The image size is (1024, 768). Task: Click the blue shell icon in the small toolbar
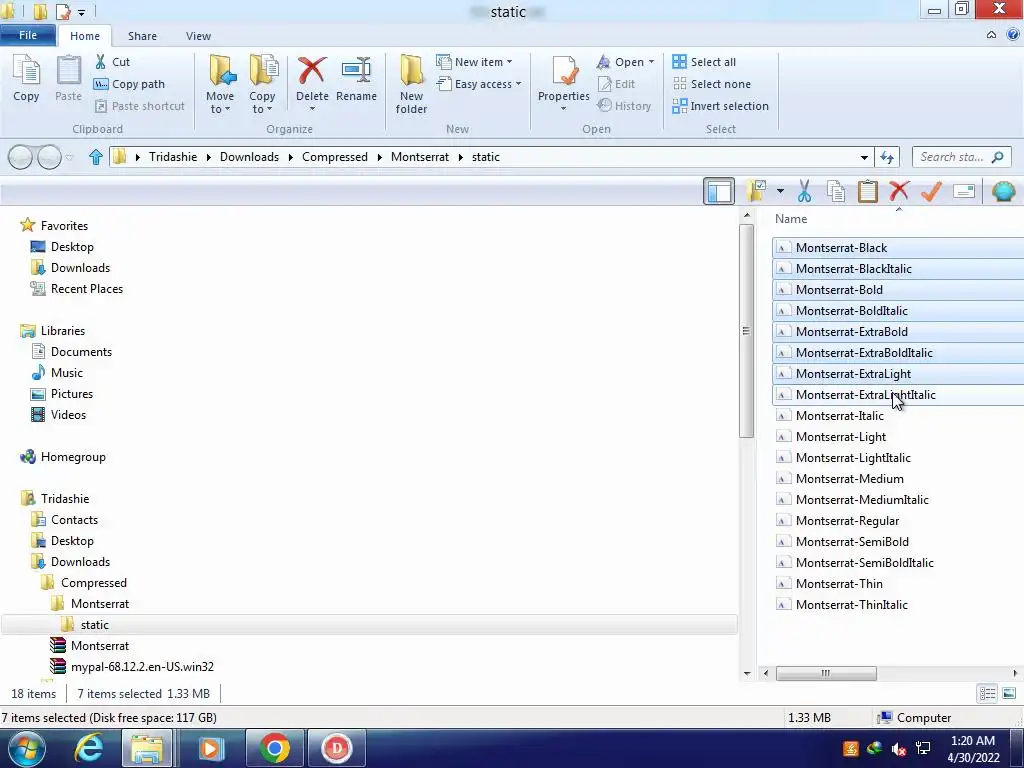(x=1004, y=191)
